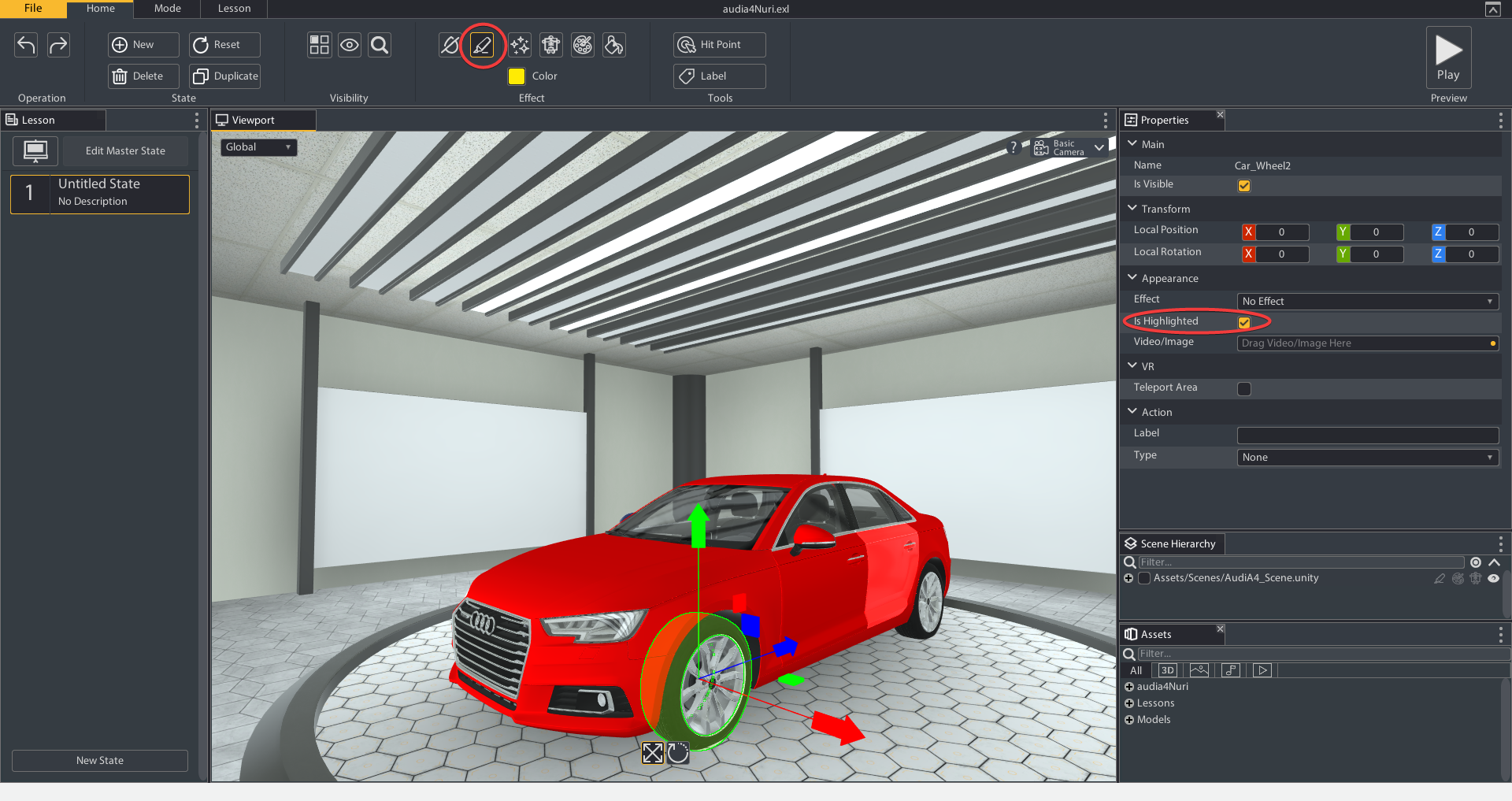Start the Play preview
The height and width of the screenshot is (801, 1512).
pos(1448,57)
